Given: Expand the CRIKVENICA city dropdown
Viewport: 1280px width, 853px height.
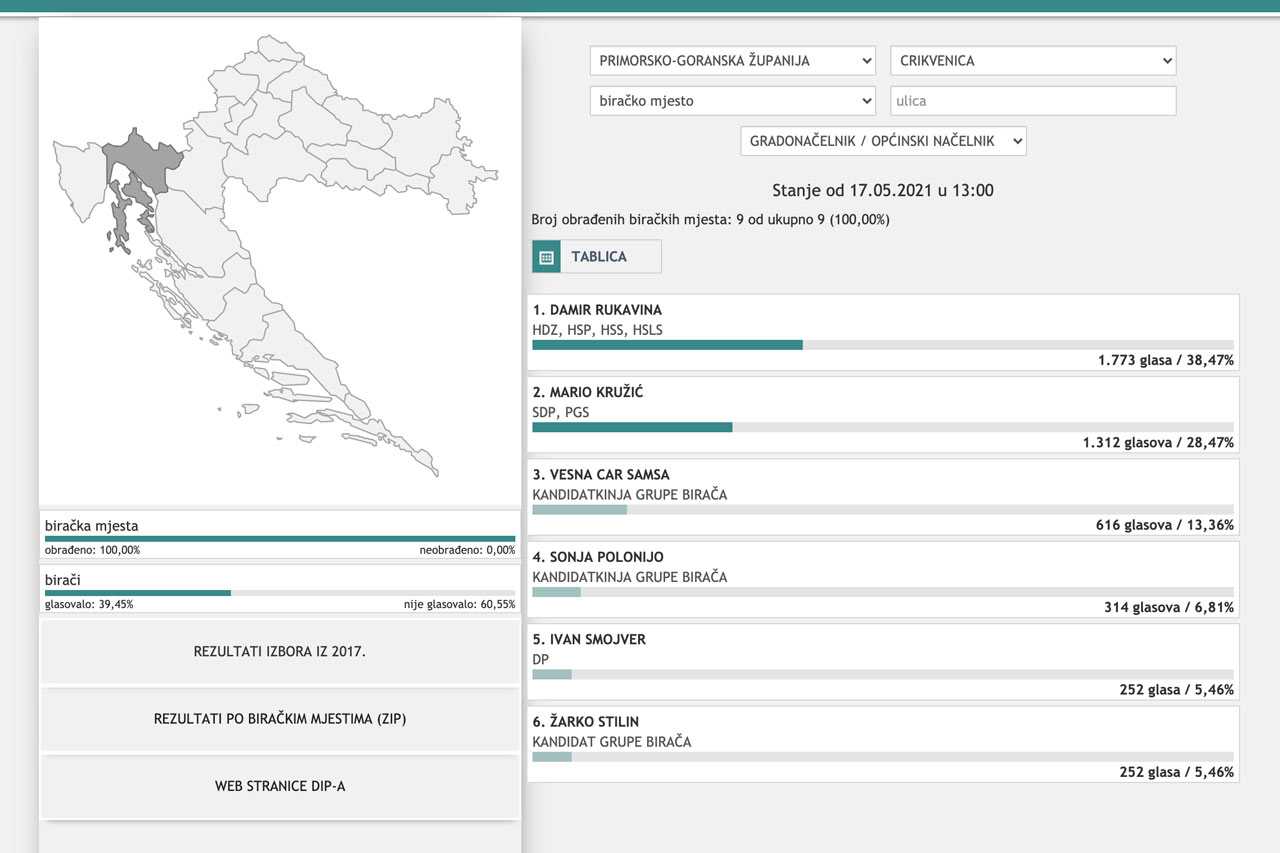Looking at the screenshot, I should click(1032, 61).
